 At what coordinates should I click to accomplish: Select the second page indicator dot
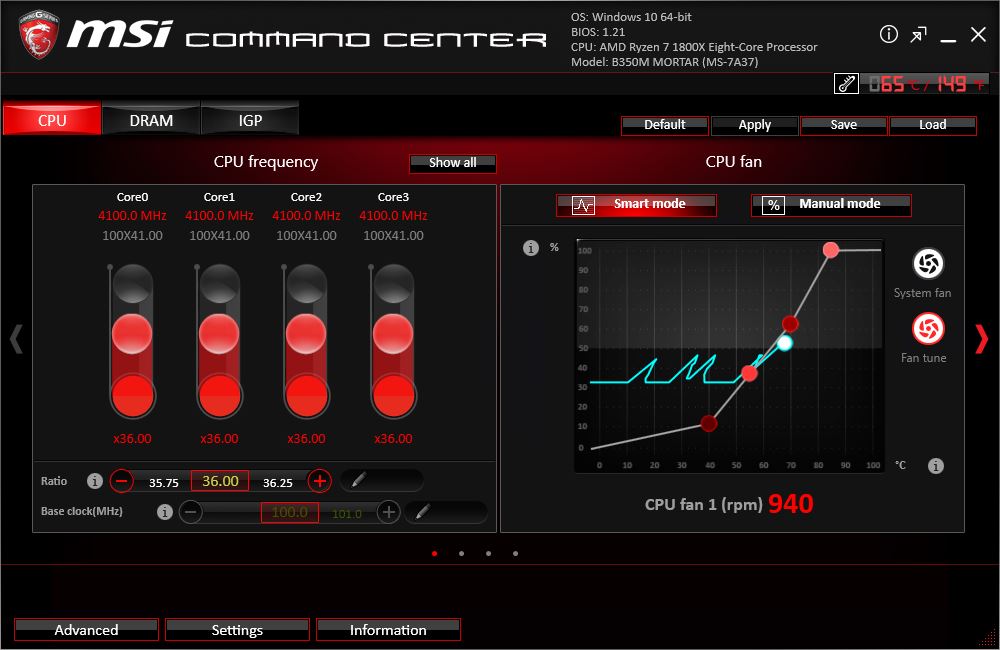(461, 554)
